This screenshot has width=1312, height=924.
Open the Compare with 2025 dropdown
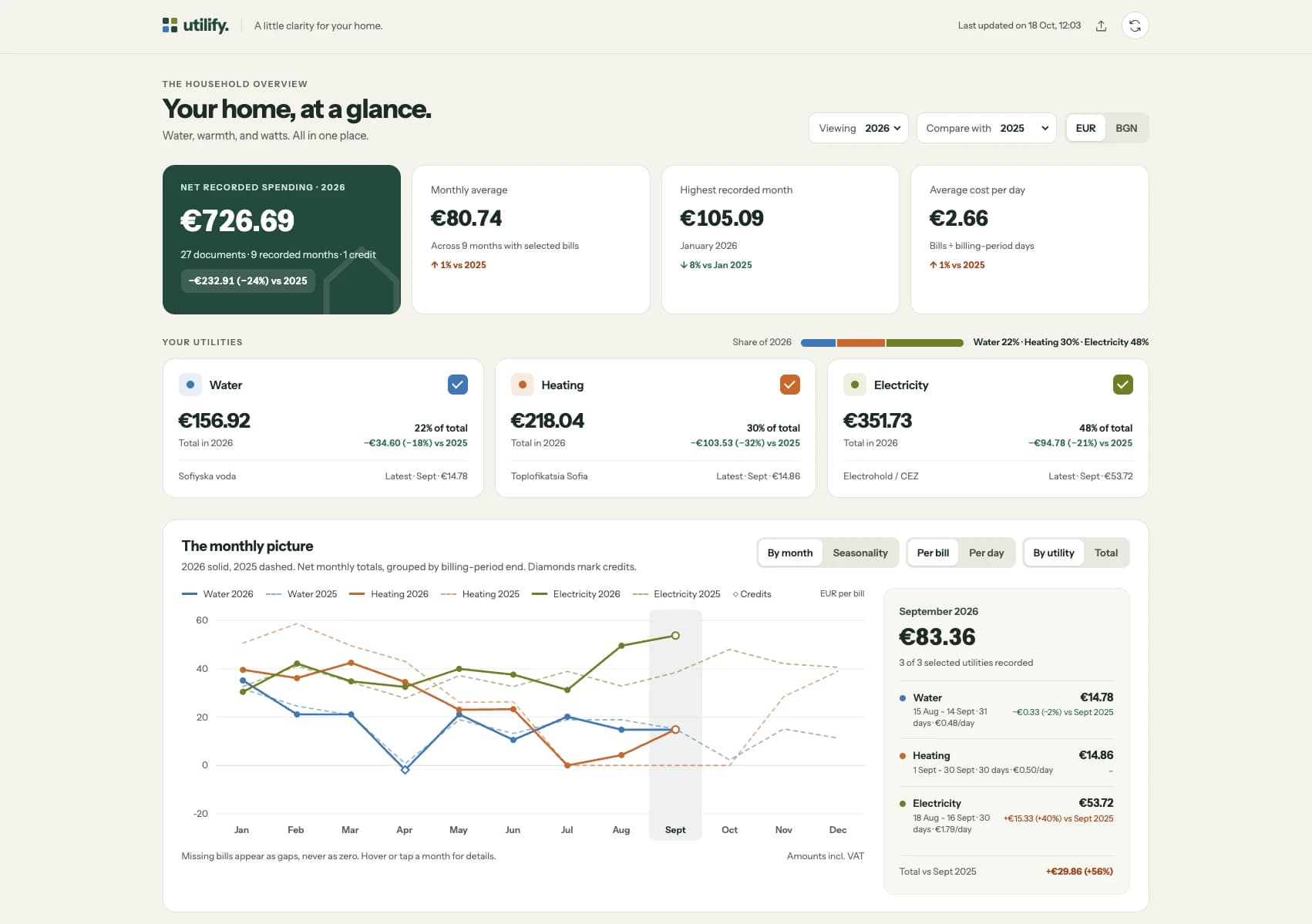tap(987, 128)
